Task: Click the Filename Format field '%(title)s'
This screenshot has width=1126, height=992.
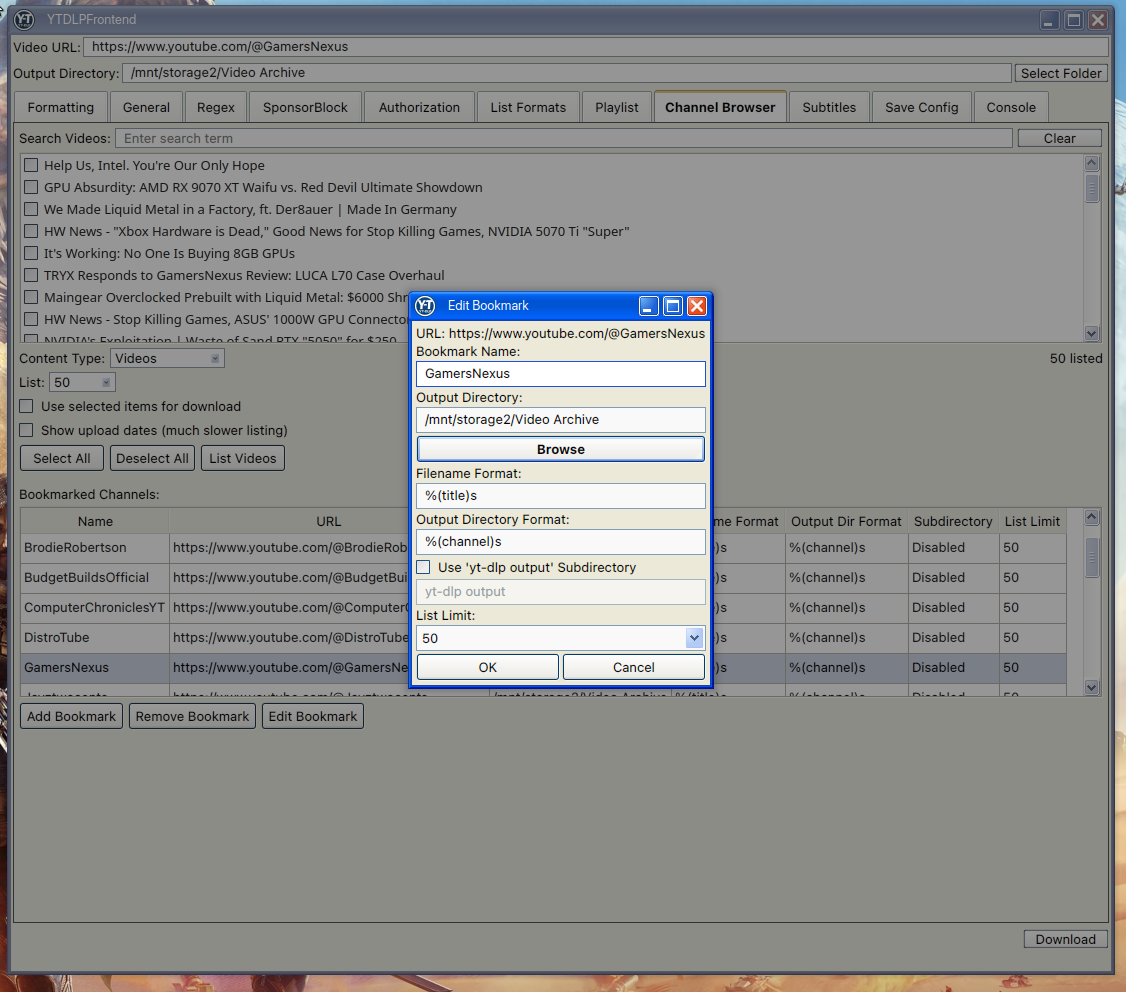Action: (561, 496)
